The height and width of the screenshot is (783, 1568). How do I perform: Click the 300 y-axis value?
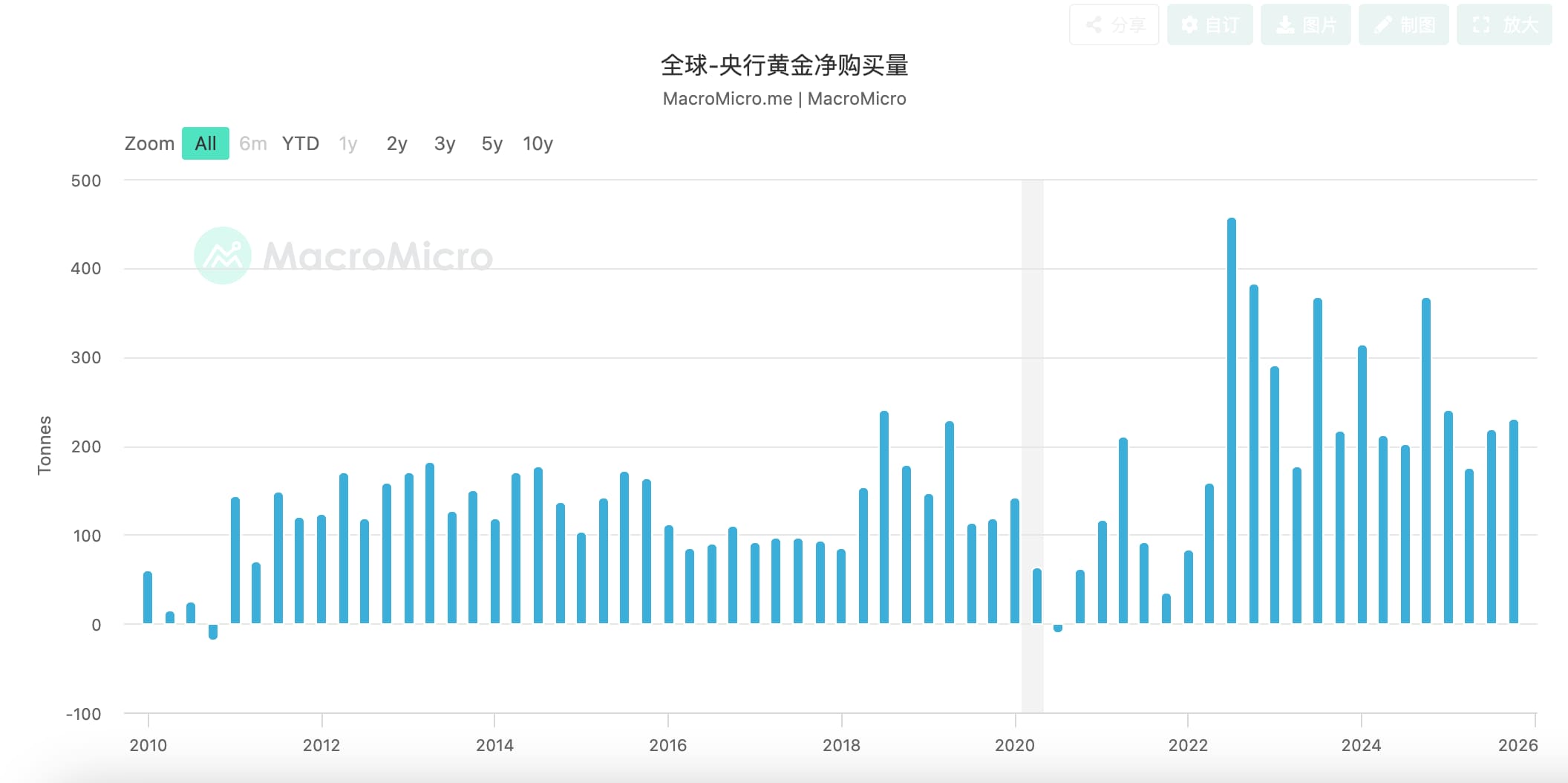coord(86,357)
